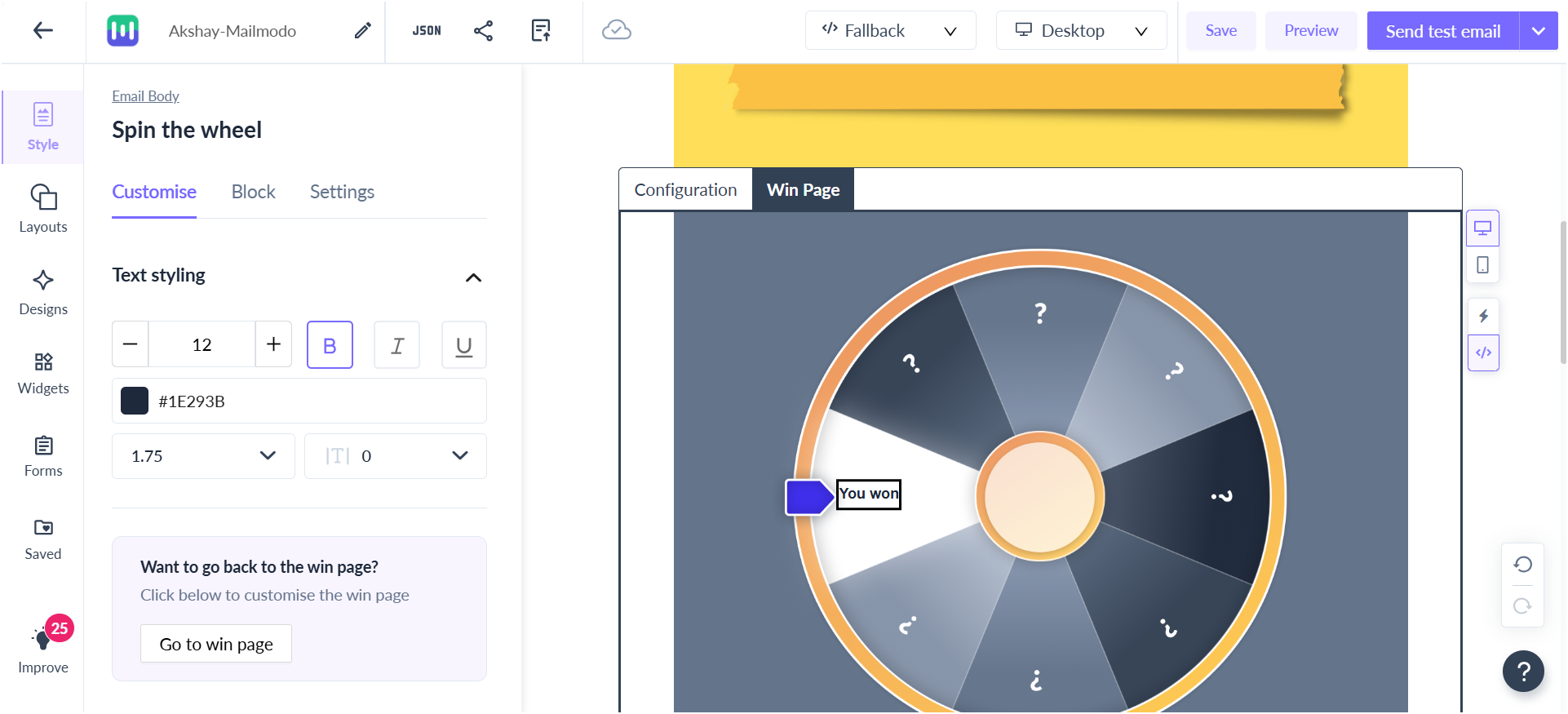Toggle underline text styling
This screenshot has height=714, width=1568.
(x=463, y=345)
